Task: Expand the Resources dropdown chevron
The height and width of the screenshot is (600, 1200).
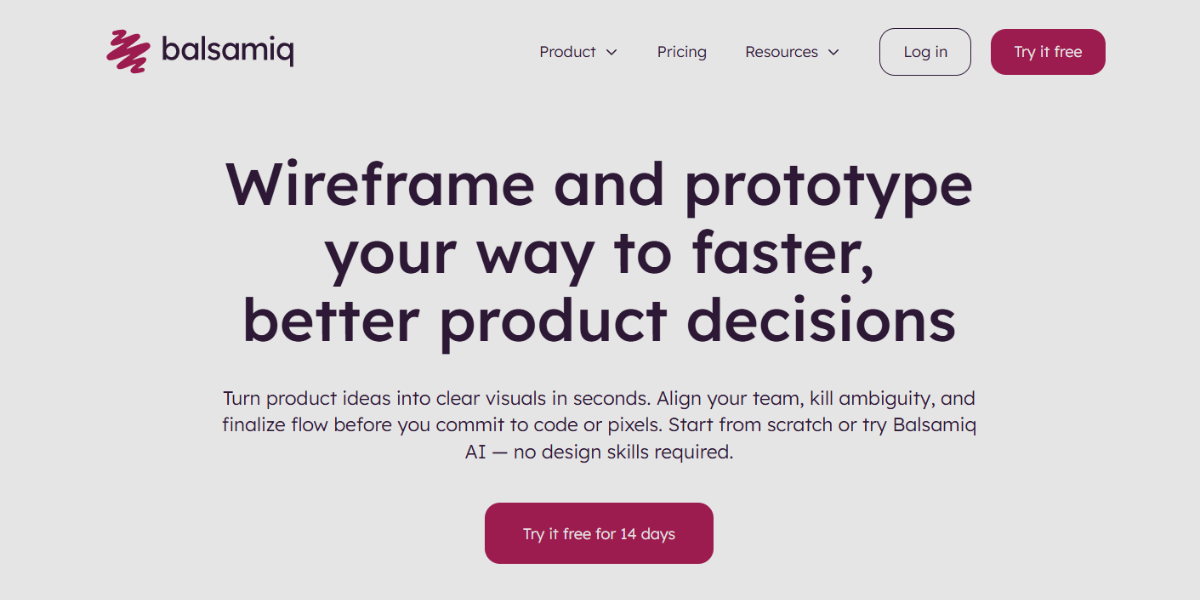Action: click(x=834, y=52)
